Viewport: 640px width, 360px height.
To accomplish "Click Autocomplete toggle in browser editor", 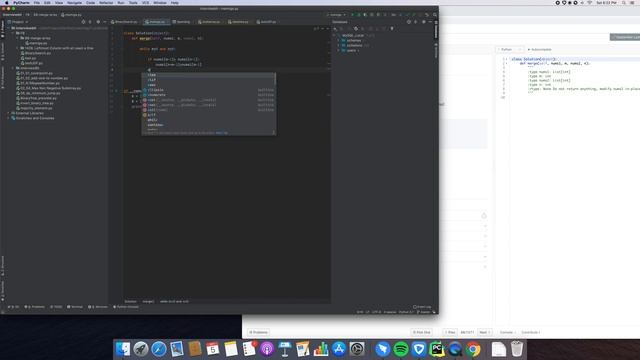I will (540, 49).
